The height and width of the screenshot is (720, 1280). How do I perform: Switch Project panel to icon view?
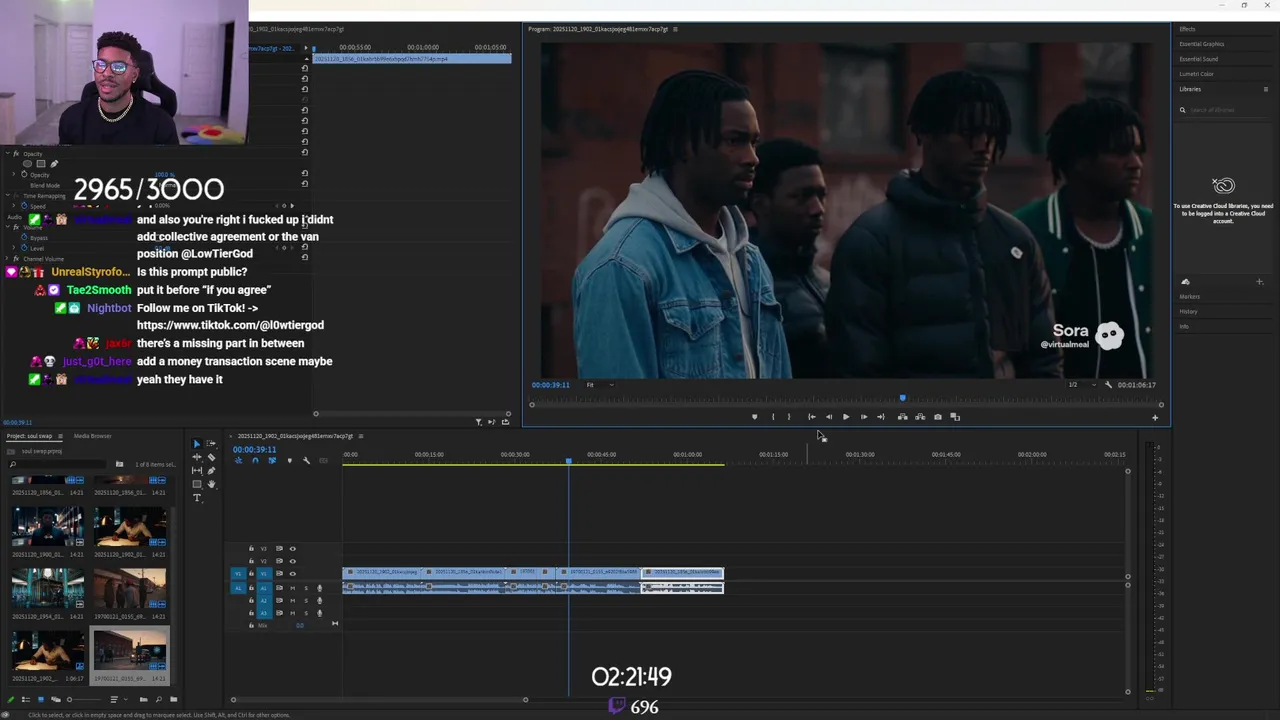click(41, 699)
